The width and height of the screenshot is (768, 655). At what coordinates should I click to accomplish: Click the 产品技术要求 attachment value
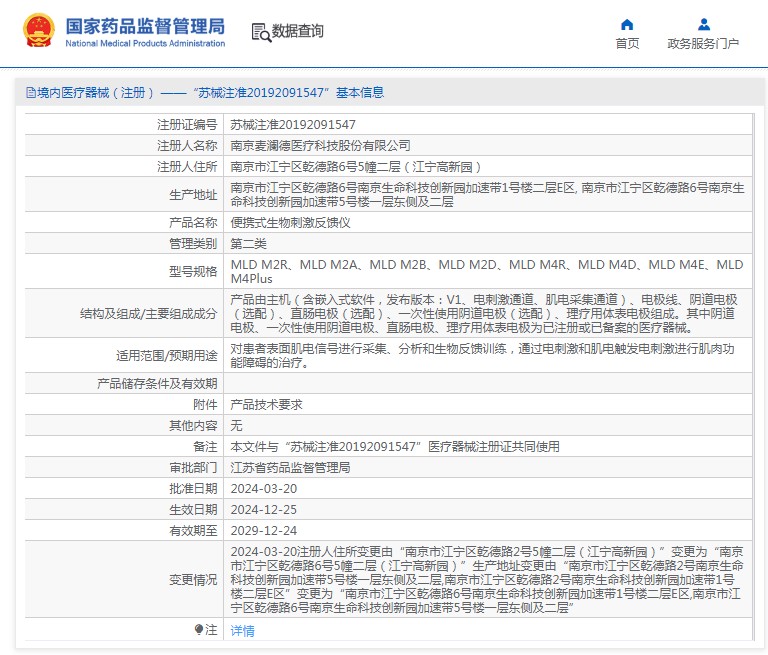tap(266, 405)
